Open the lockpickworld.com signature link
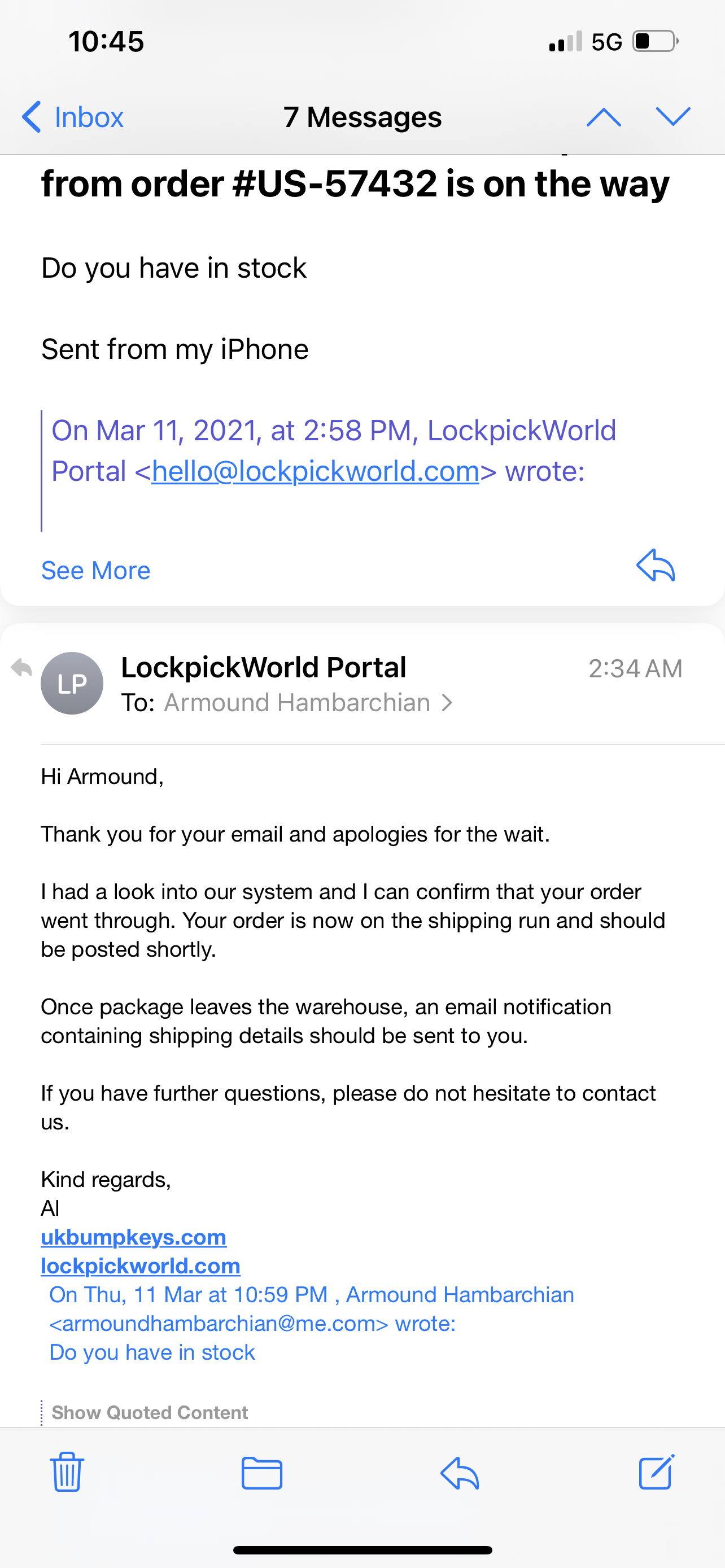This screenshot has height=1568, width=725. click(141, 1266)
